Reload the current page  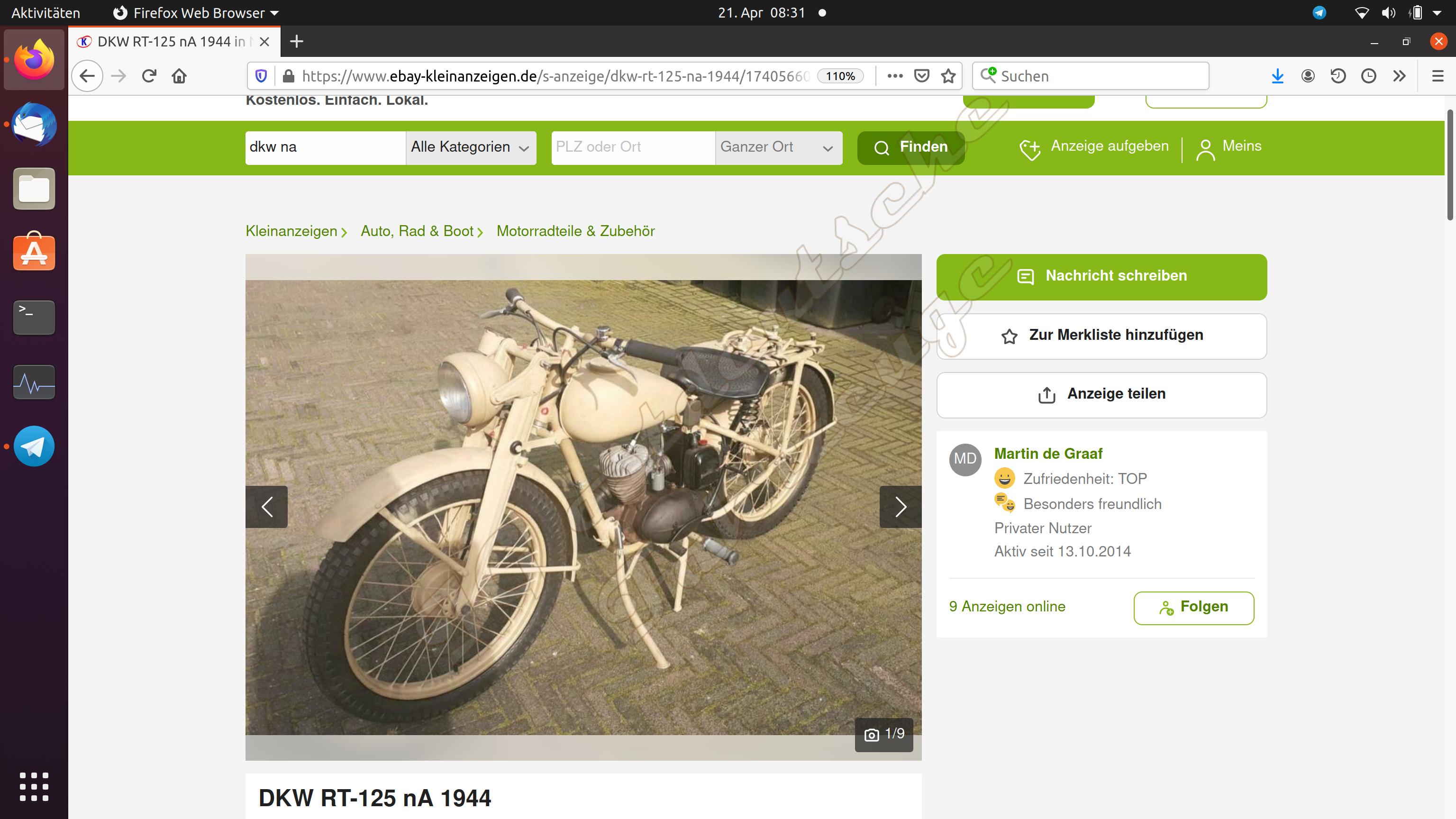149,76
